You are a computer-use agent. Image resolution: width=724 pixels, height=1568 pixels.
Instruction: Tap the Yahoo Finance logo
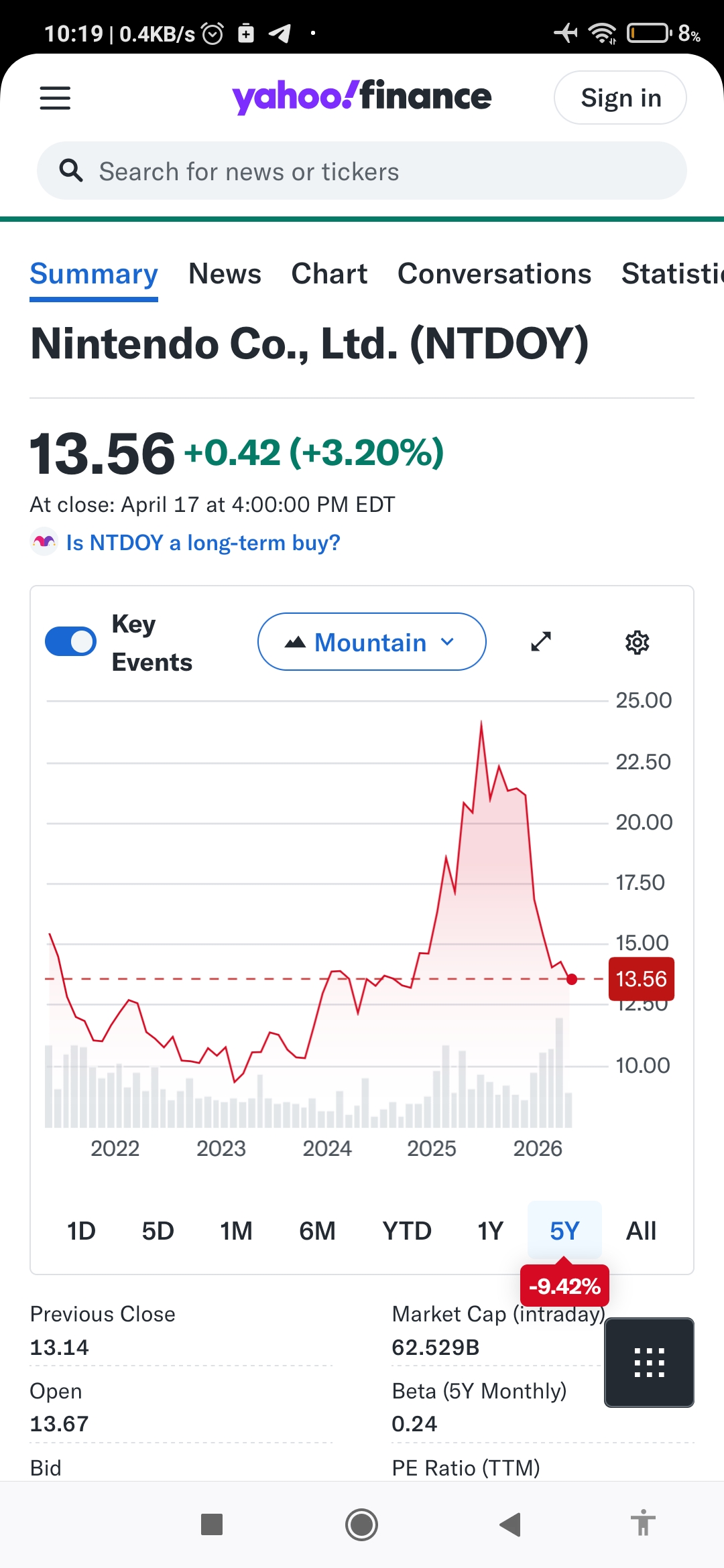tap(361, 97)
